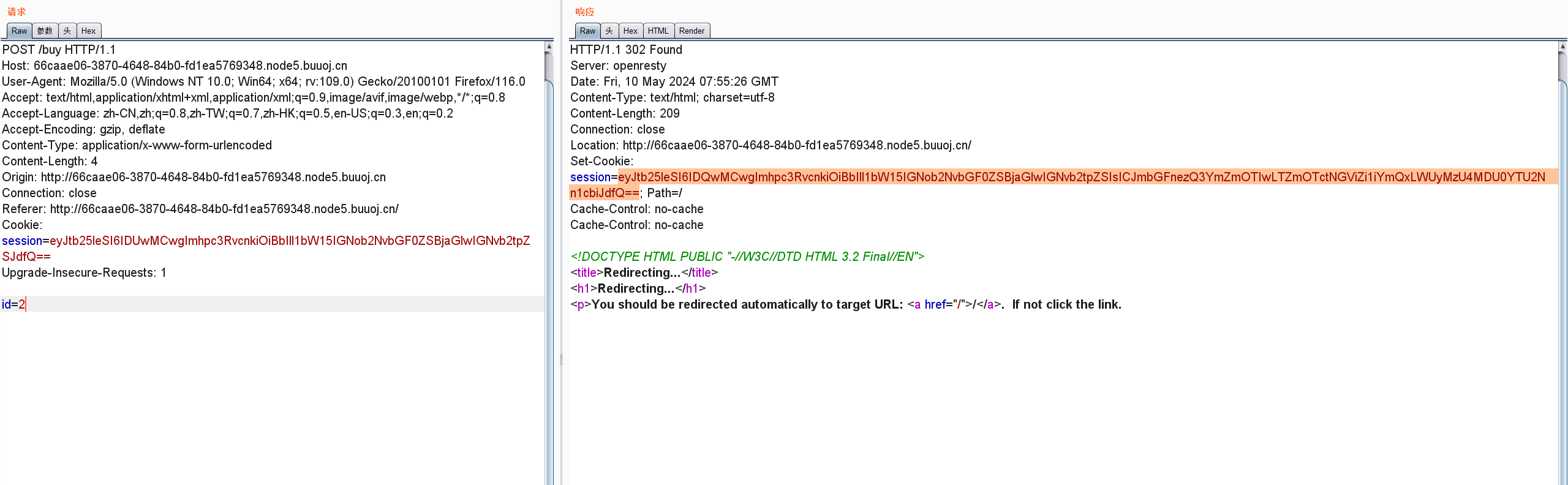Click the request Accept: text/html line

click(254, 97)
